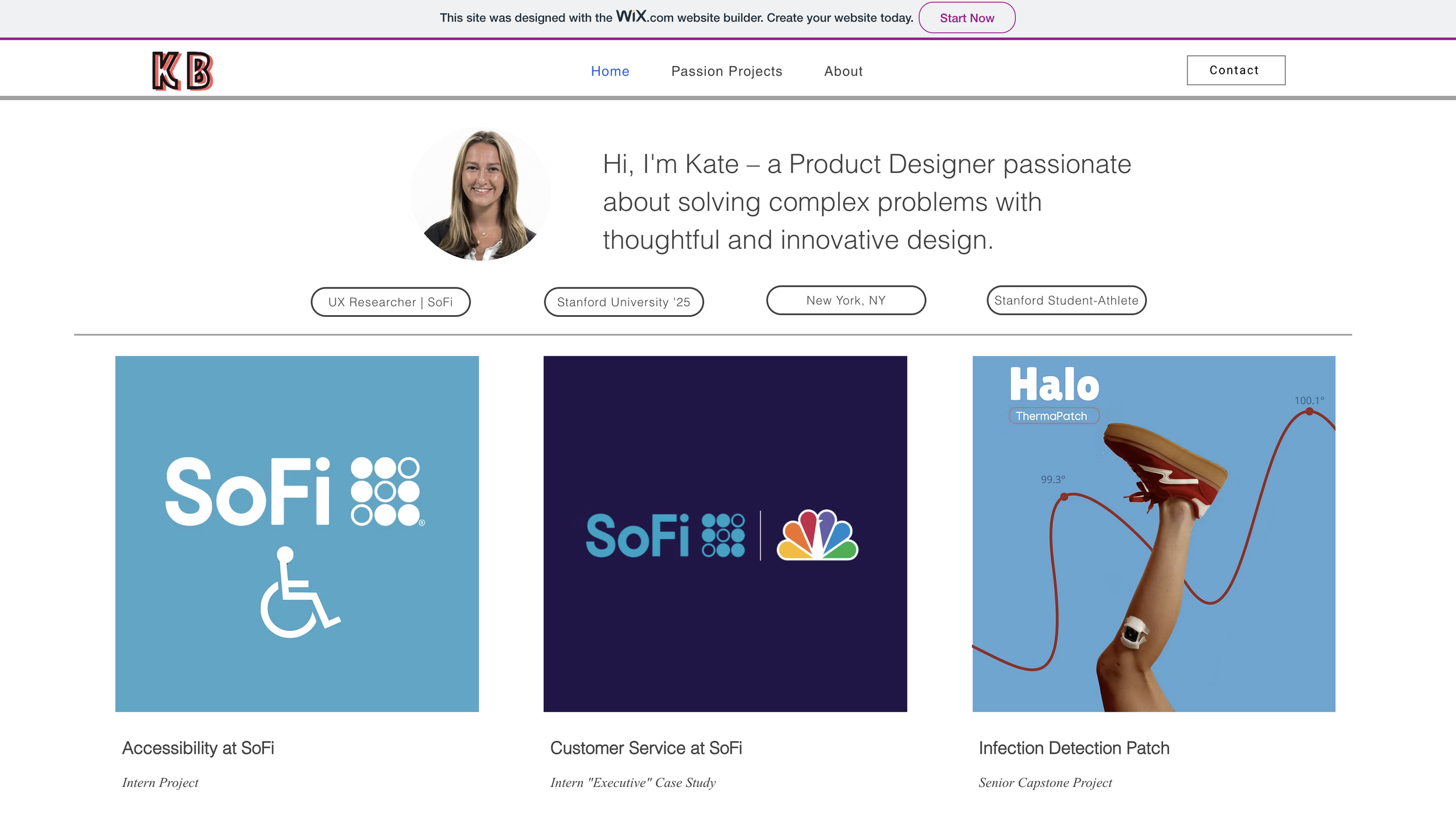Click the wheelchair accessibility icon
The image size is (1456, 833).
point(299,592)
